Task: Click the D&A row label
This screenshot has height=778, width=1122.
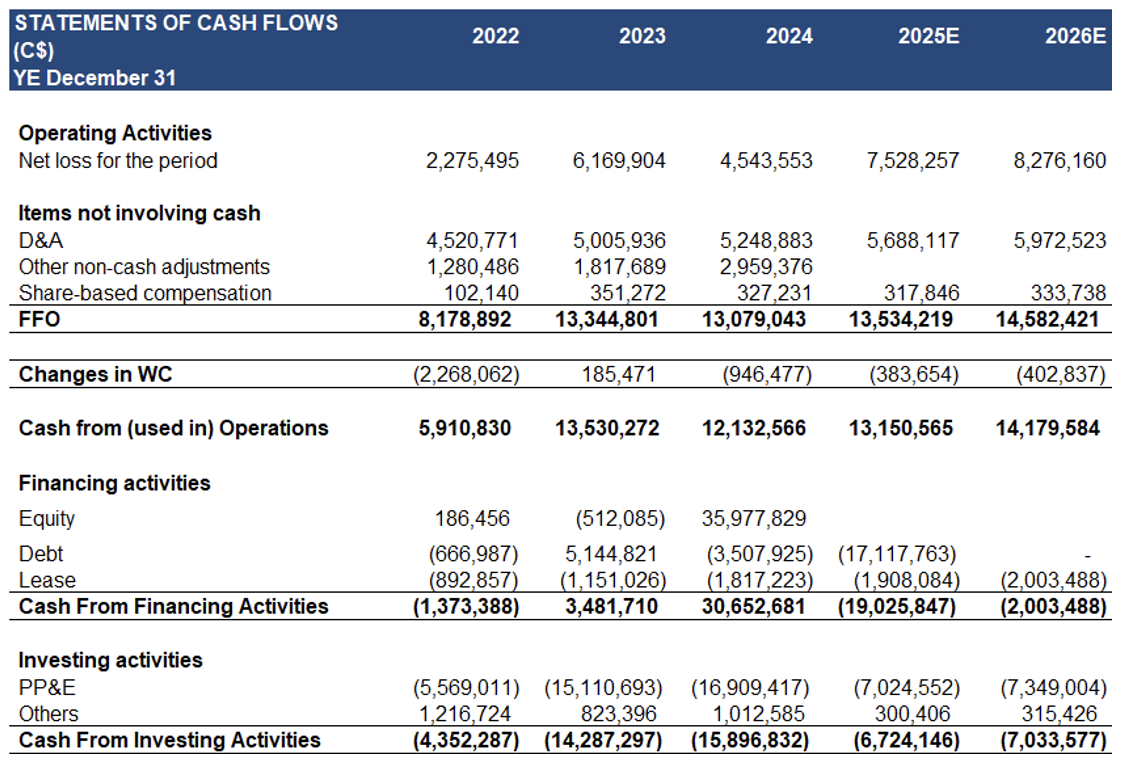Action: 41,240
